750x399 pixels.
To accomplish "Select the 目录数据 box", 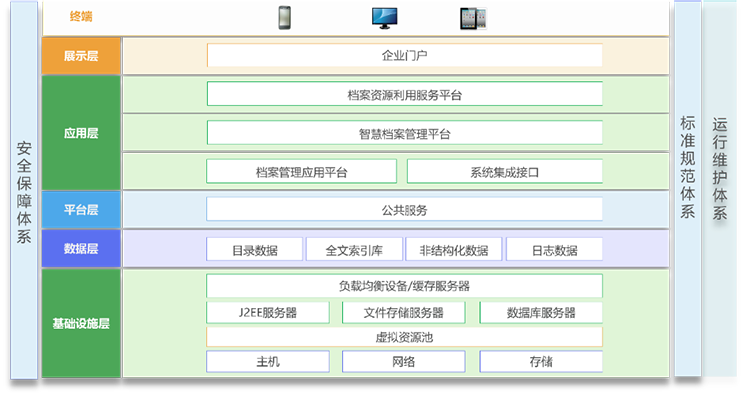I will 254,249.
